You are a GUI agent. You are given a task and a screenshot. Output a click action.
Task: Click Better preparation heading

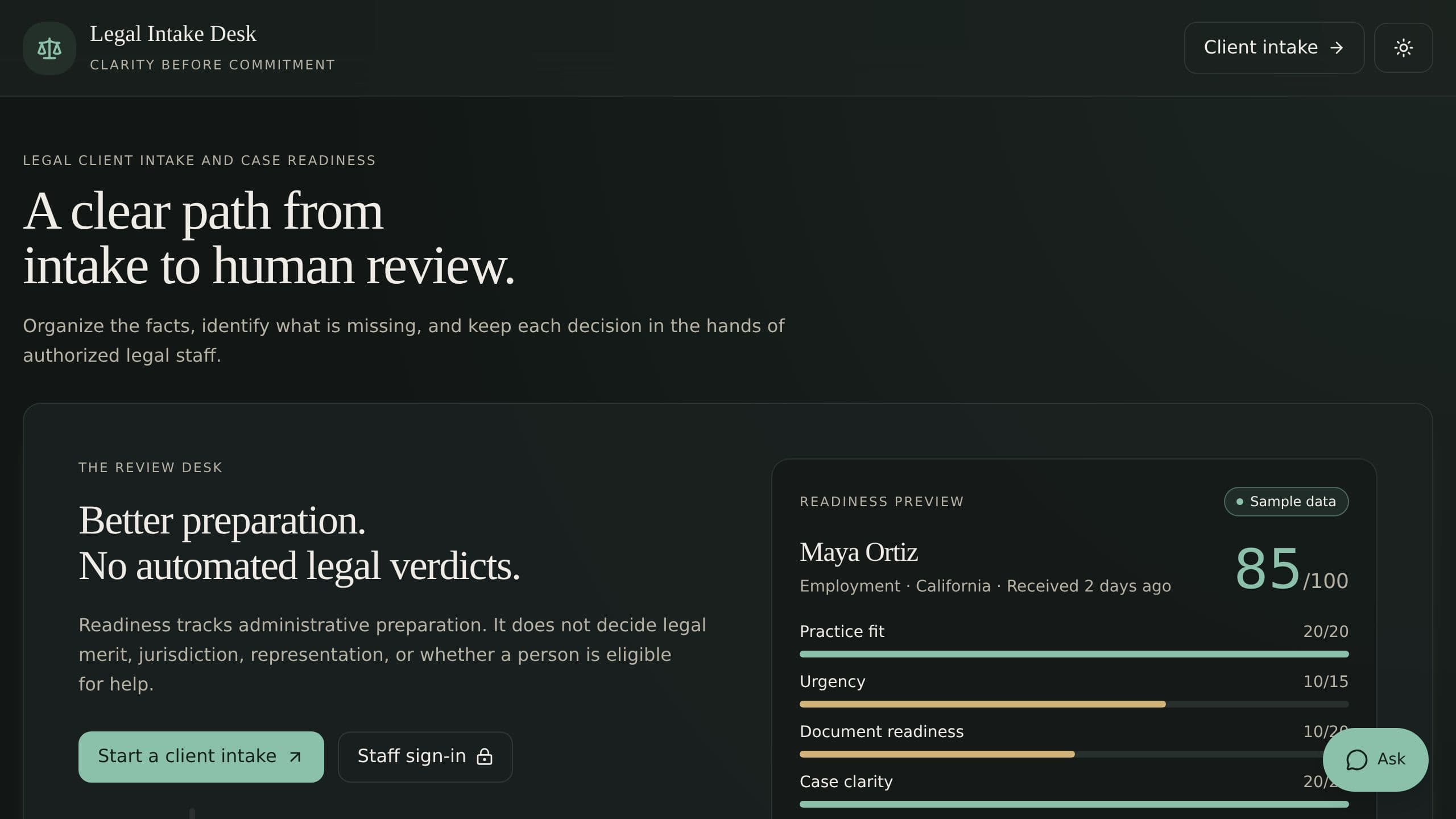(222, 520)
